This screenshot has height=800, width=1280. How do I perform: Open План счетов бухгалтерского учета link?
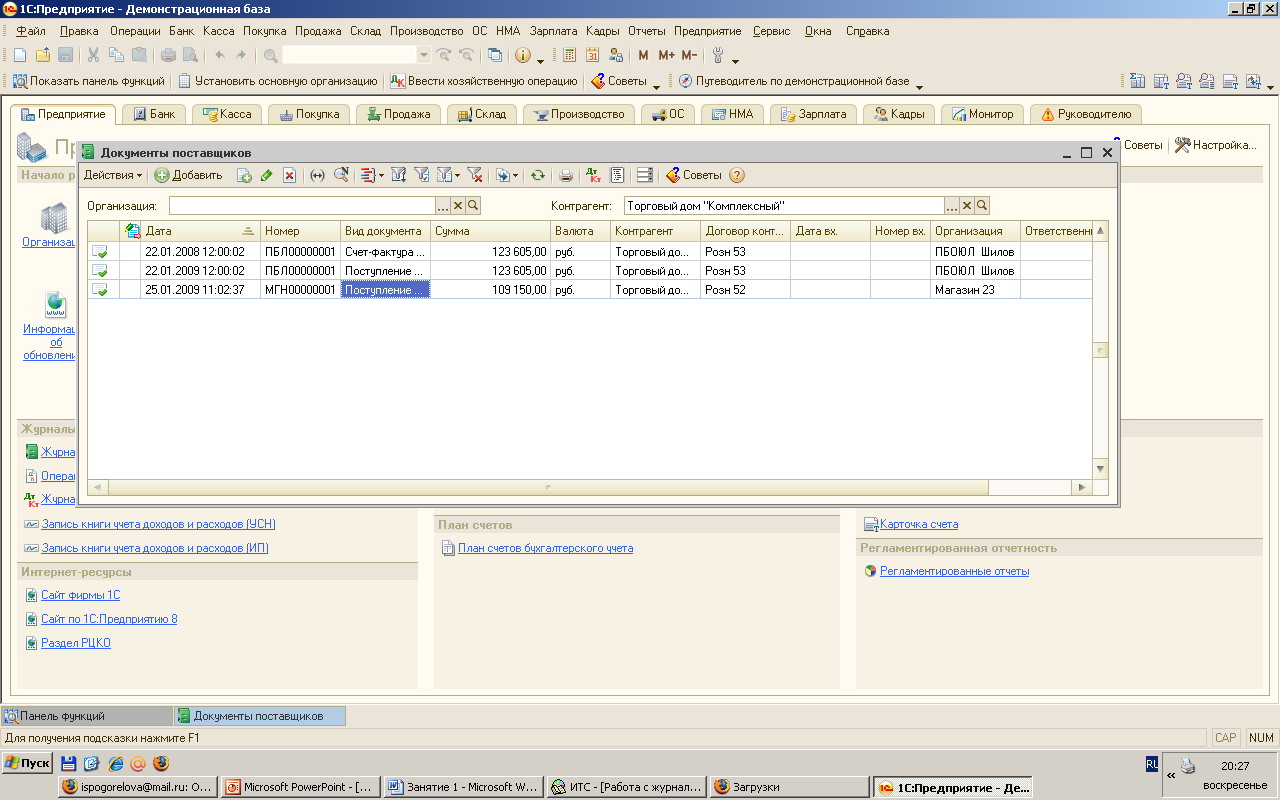(x=545, y=548)
